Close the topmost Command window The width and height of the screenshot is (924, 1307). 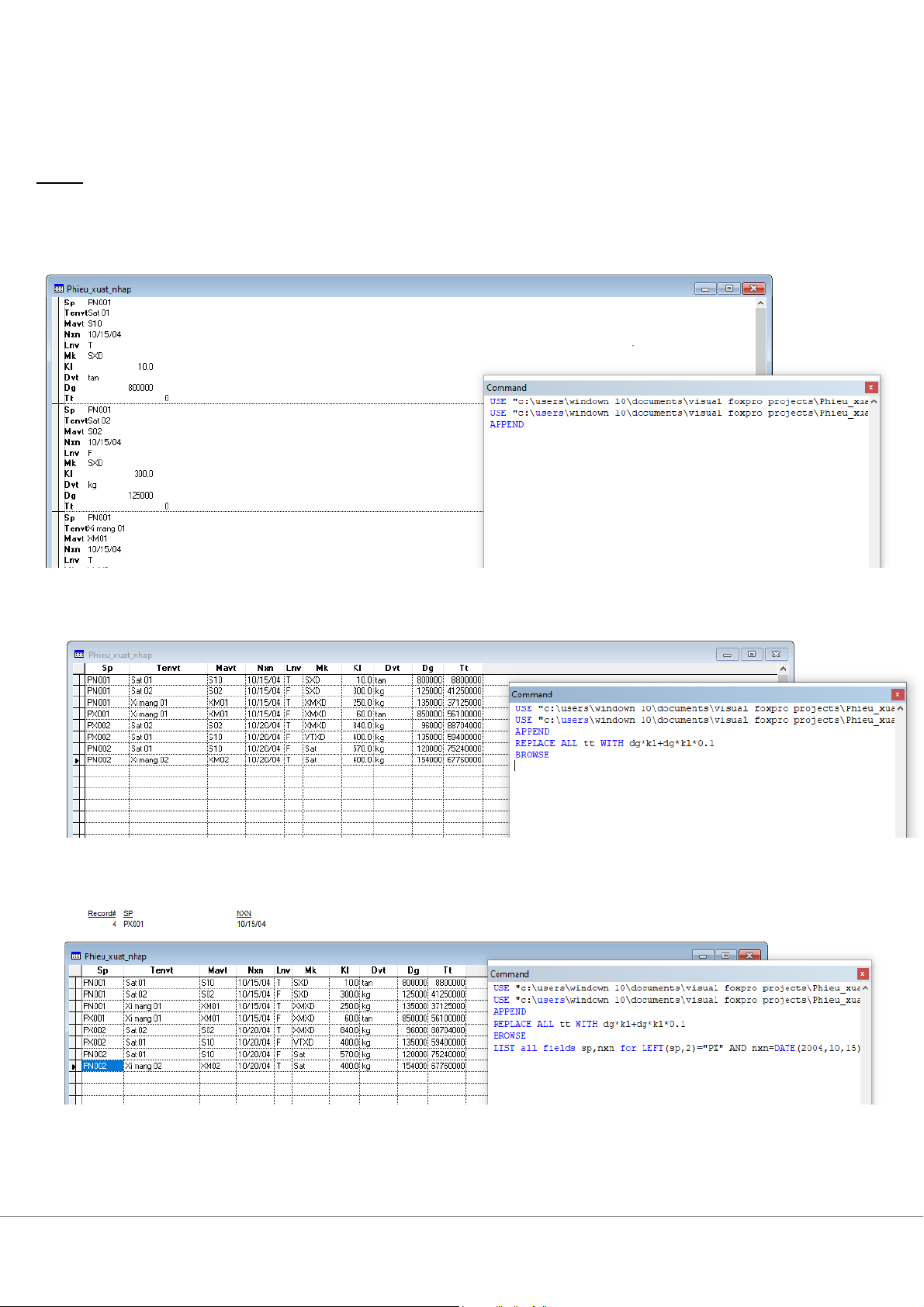871,387
